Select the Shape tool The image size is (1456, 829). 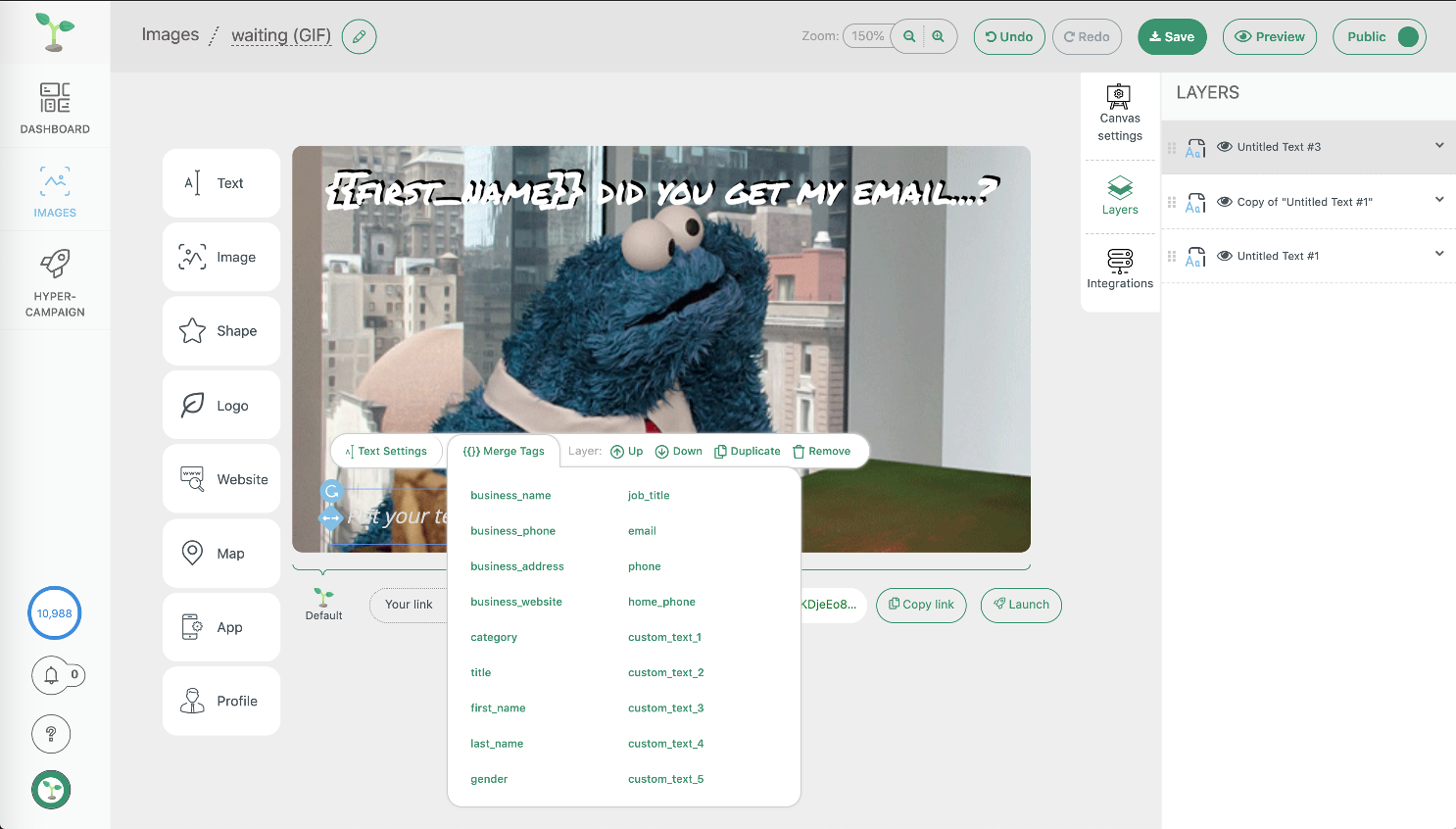click(221, 330)
